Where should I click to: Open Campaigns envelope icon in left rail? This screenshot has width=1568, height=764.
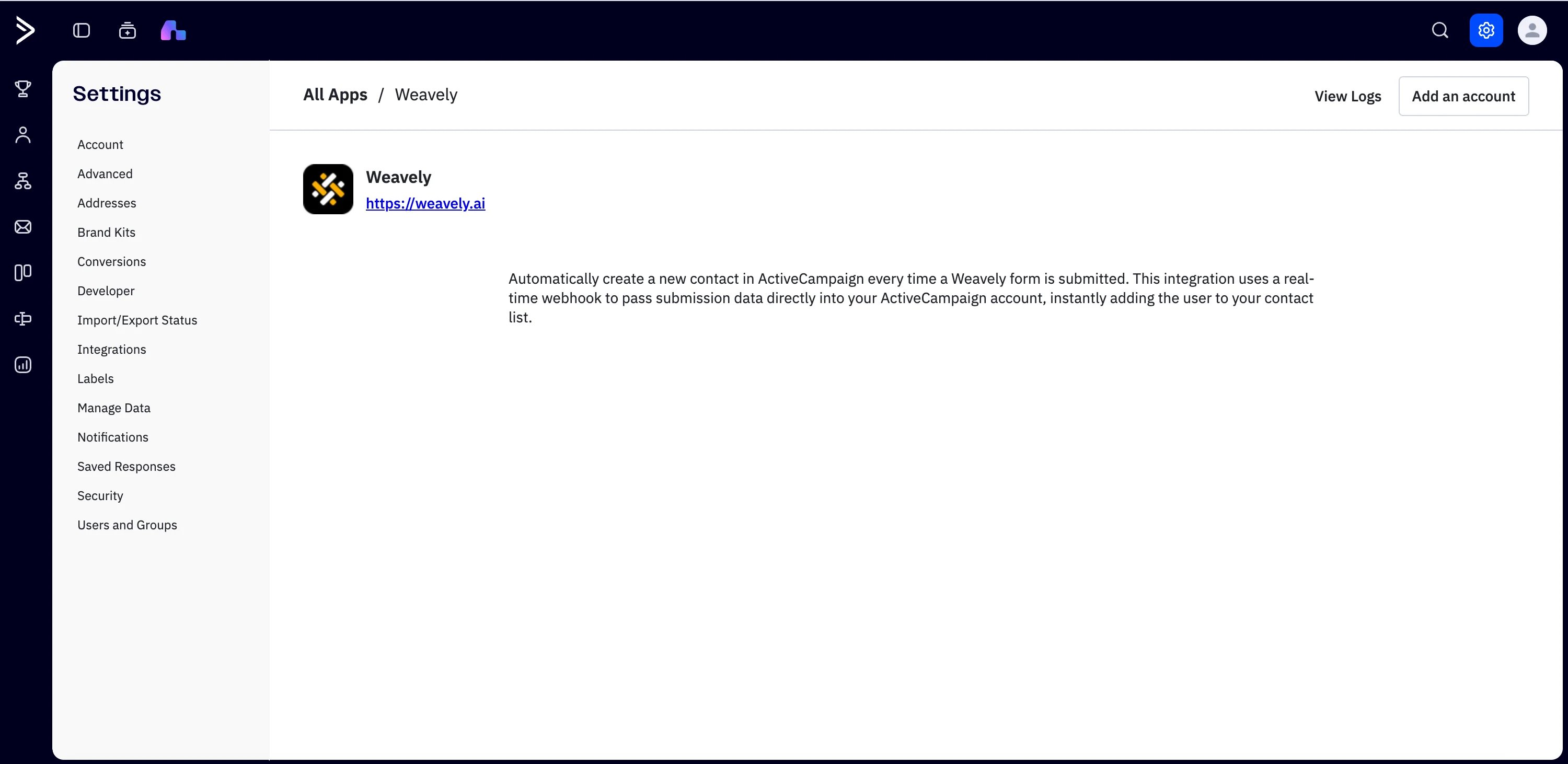(x=23, y=227)
